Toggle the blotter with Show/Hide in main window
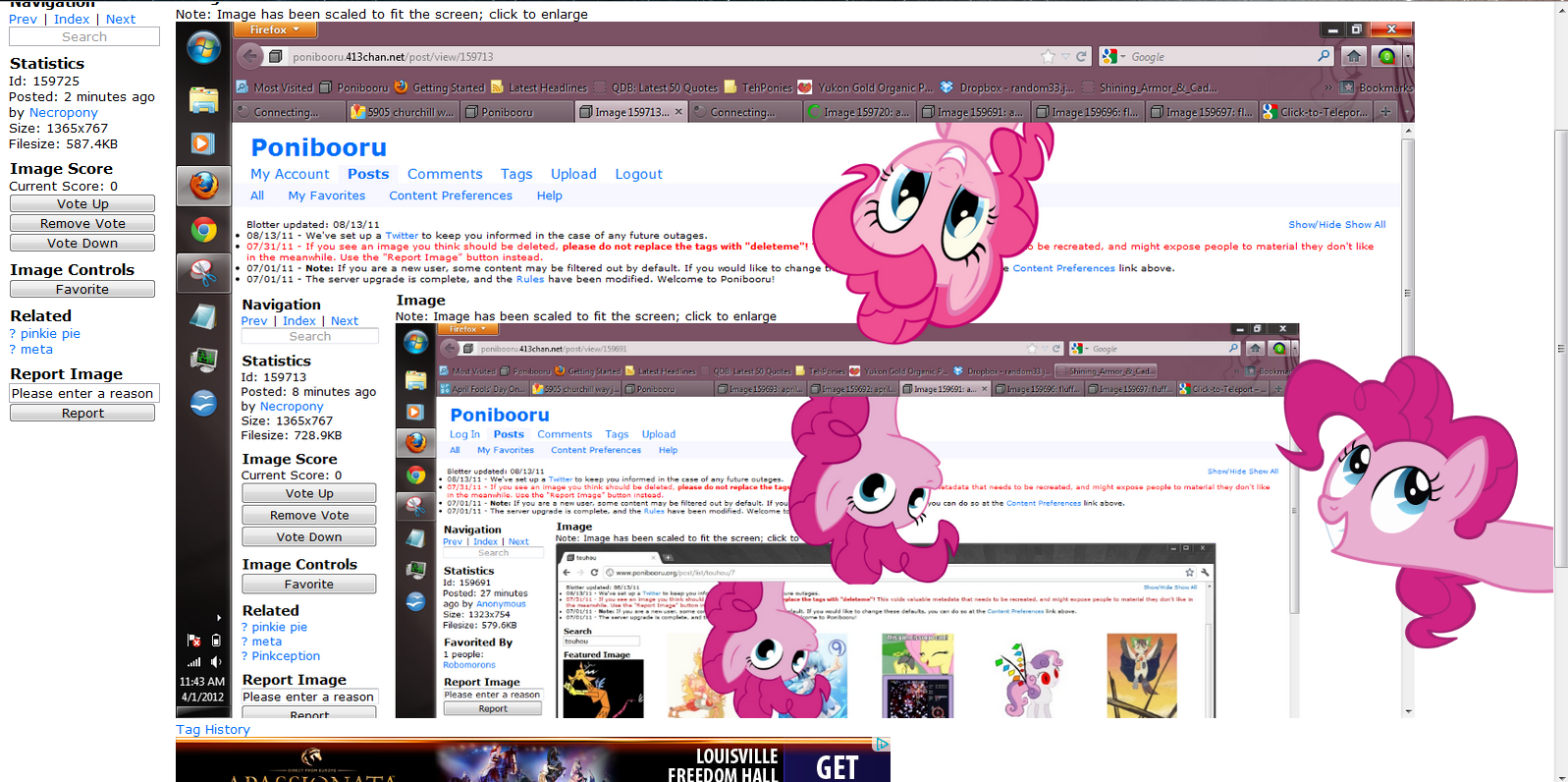 [1315, 225]
